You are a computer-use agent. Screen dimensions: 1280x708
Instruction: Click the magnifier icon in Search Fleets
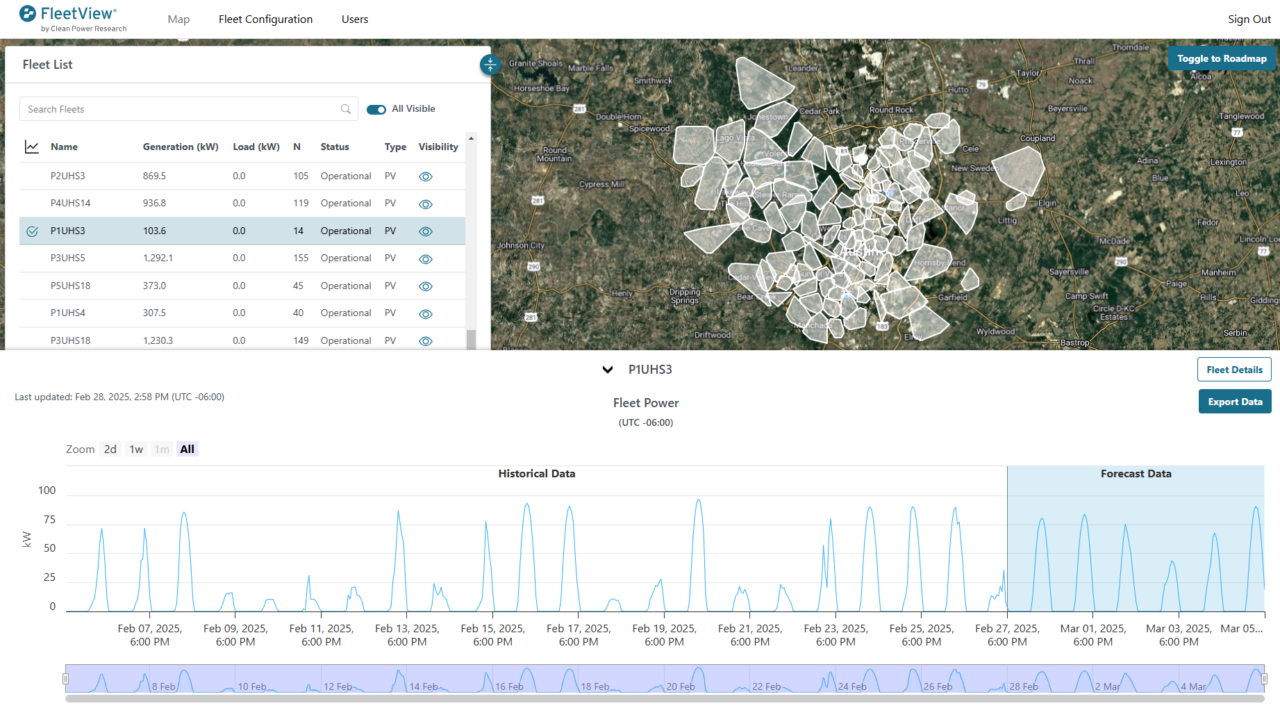tap(345, 109)
